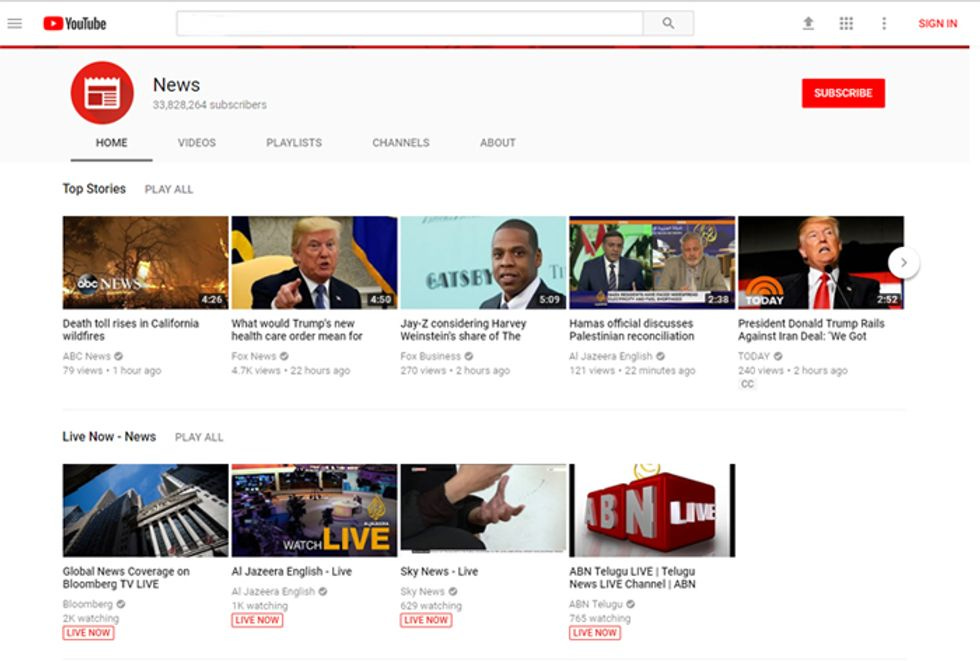Screen dimensions: 980x661
Task: Open the YouTube apps grid icon
Action: point(846,24)
